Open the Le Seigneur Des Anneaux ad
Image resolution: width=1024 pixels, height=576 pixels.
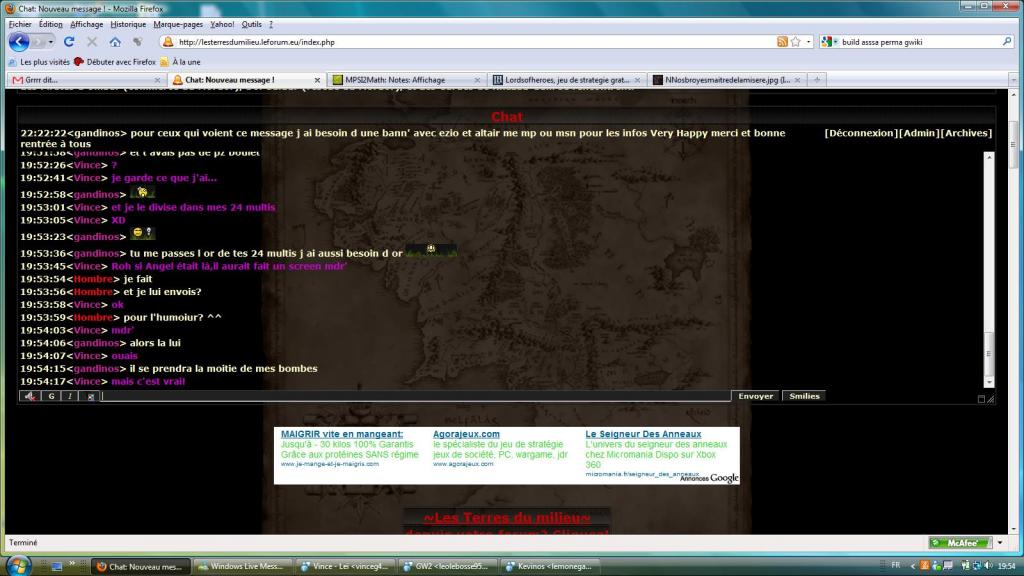click(x=643, y=434)
